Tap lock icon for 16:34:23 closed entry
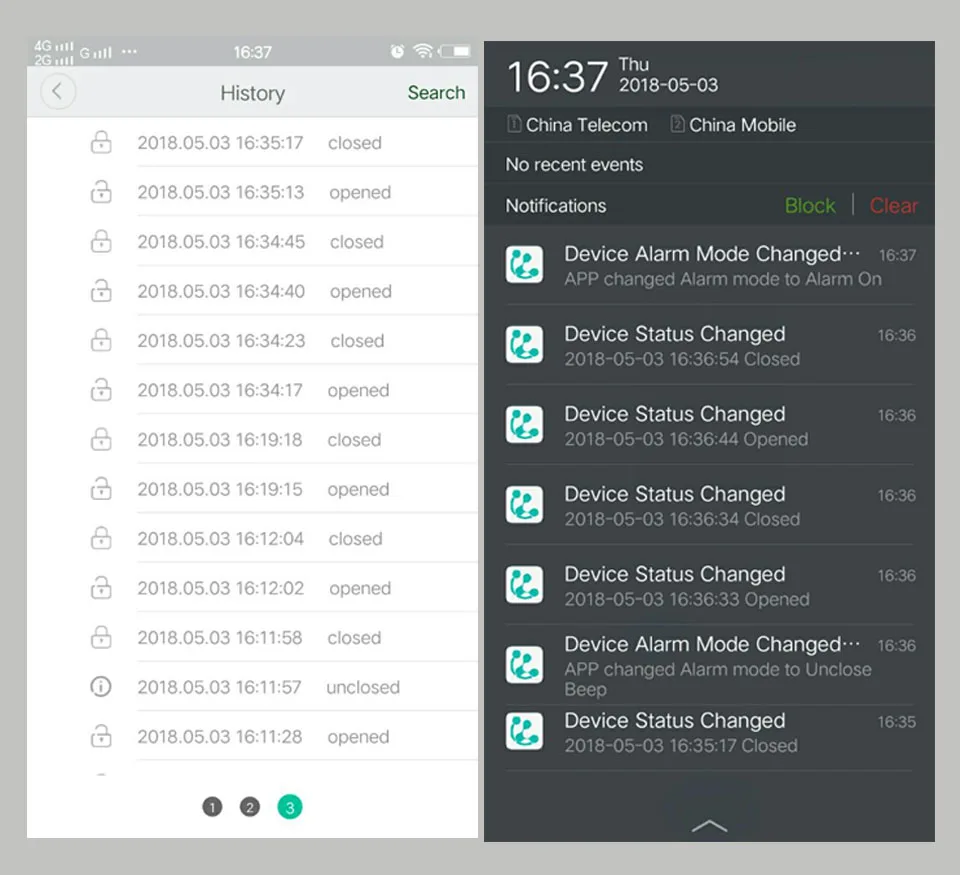The height and width of the screenshot is (875, 960). coord(101,340)
